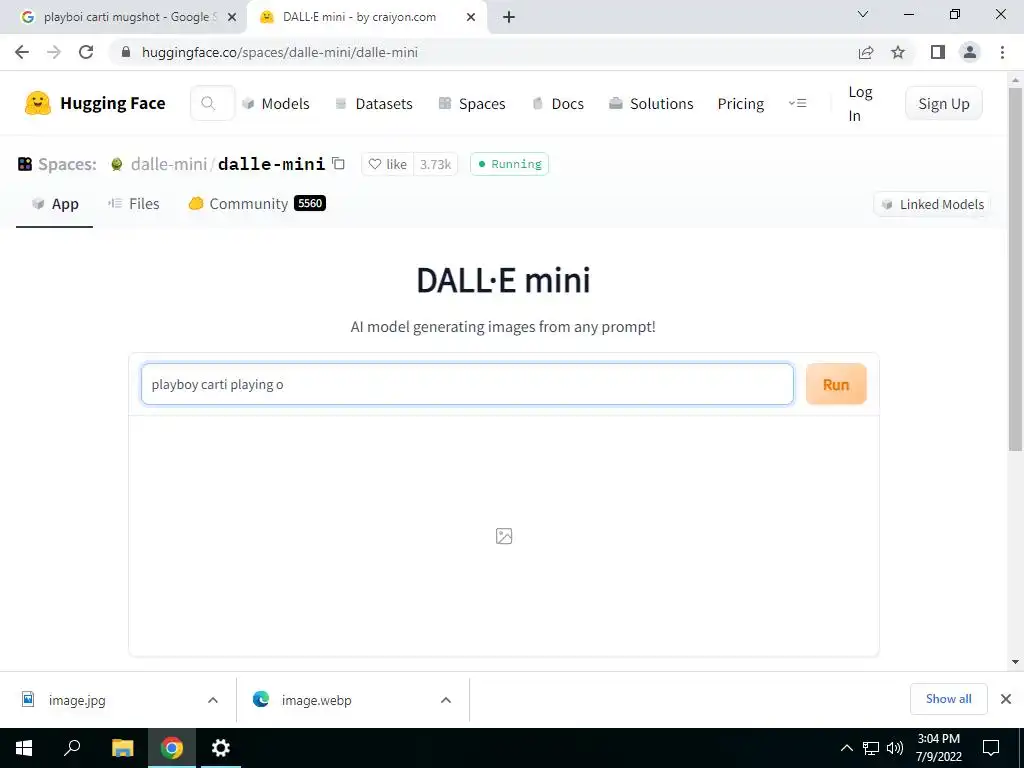Open the Hugging Face search box

pyautogui.click(x=212, y=103)
